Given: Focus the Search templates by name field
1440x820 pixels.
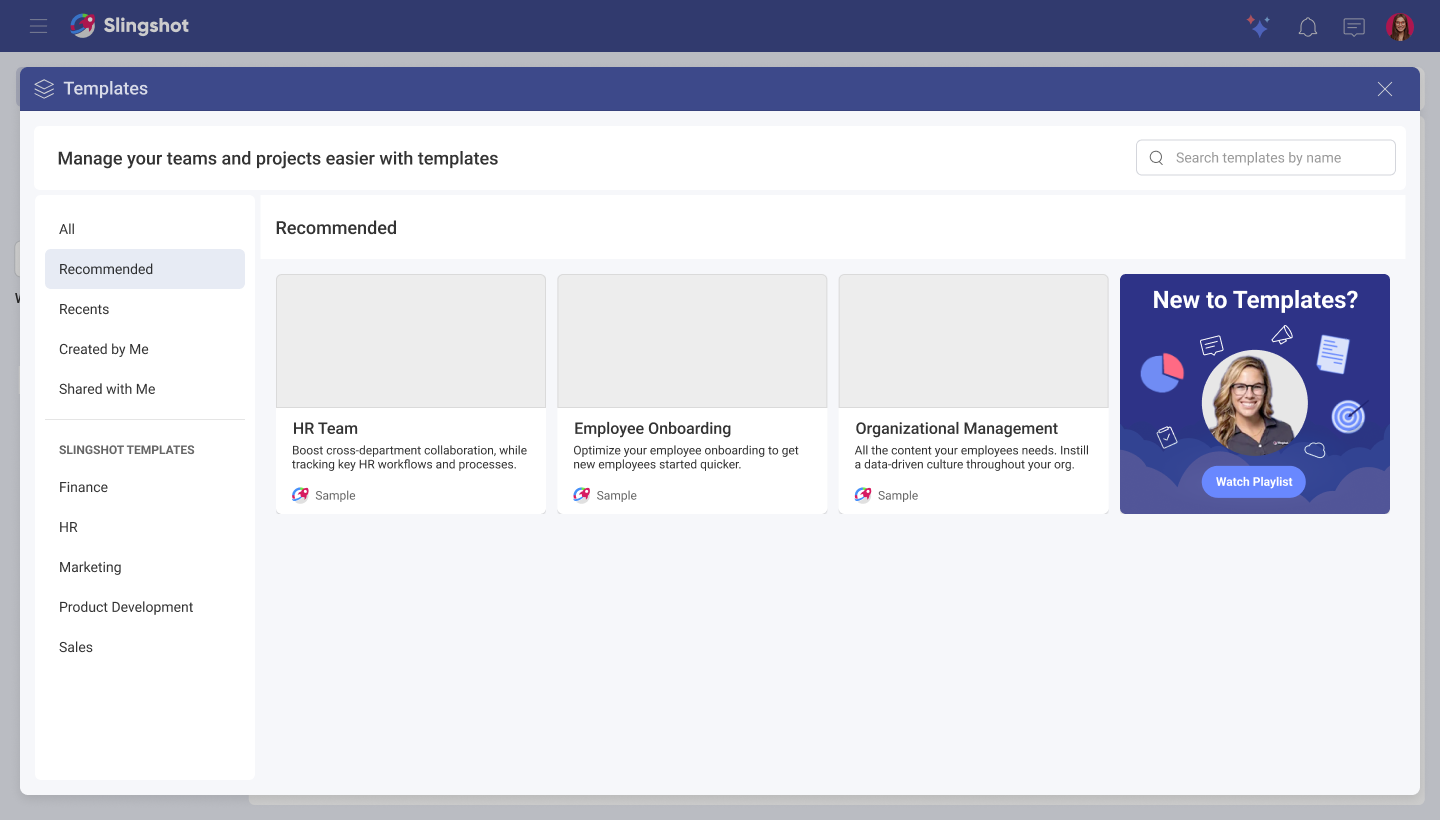Looking at the screenshot, I should pyautogui.click(x=1265, y=158).
